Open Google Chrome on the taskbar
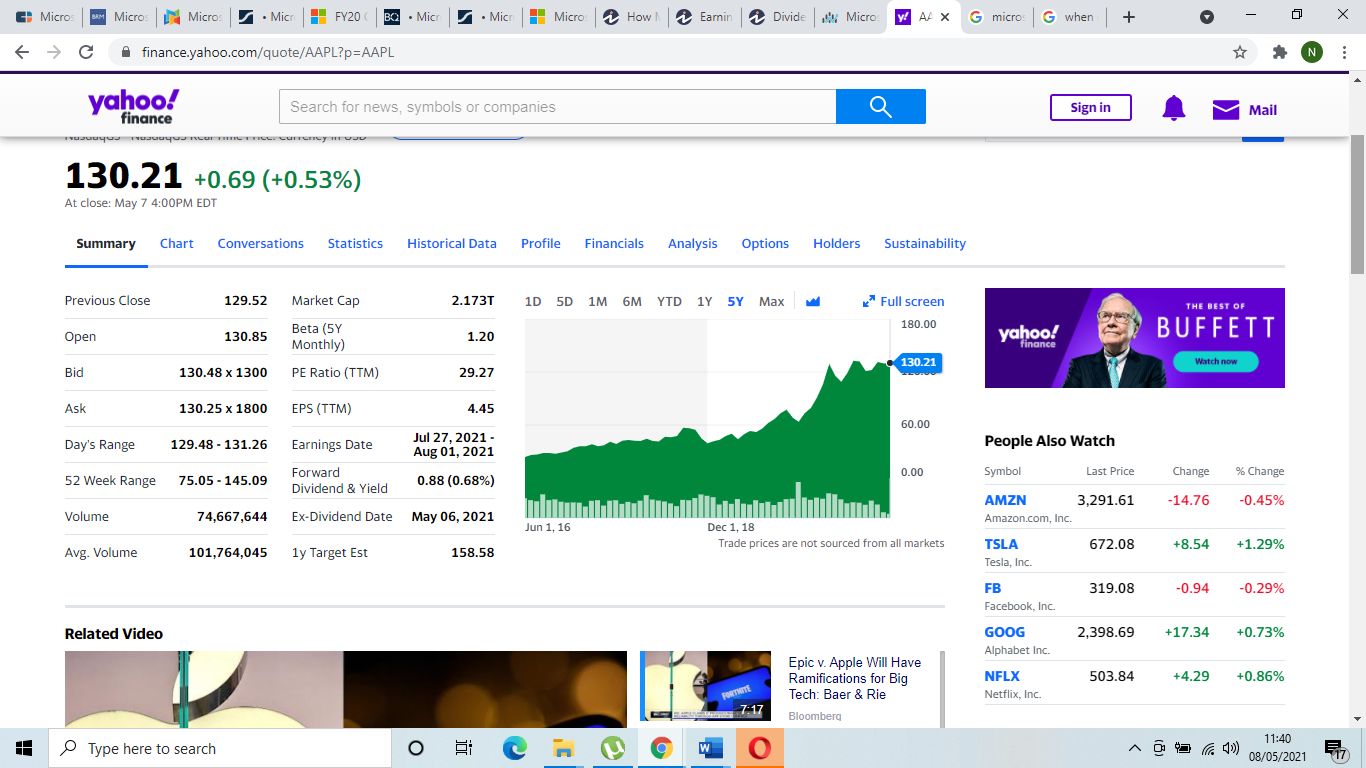The height and width of the screenshot is (768, 1366). (x=661, y=748)
